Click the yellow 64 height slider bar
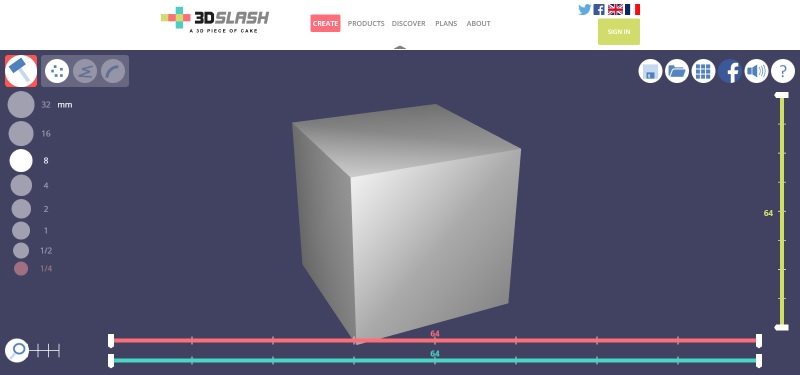800x375 pixels. point(782,211)
